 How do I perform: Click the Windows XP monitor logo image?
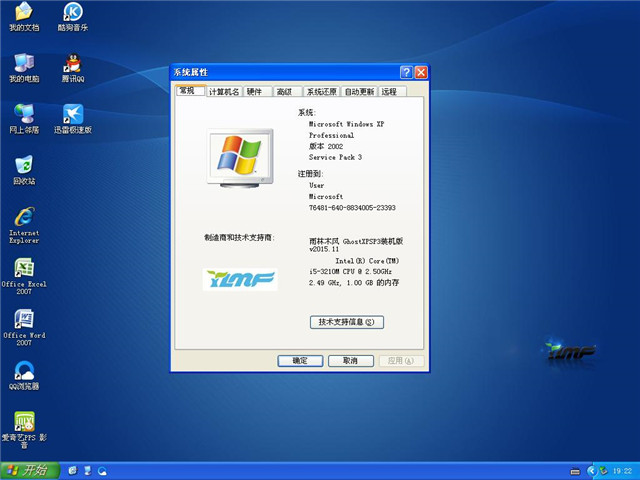pos(240,158)
